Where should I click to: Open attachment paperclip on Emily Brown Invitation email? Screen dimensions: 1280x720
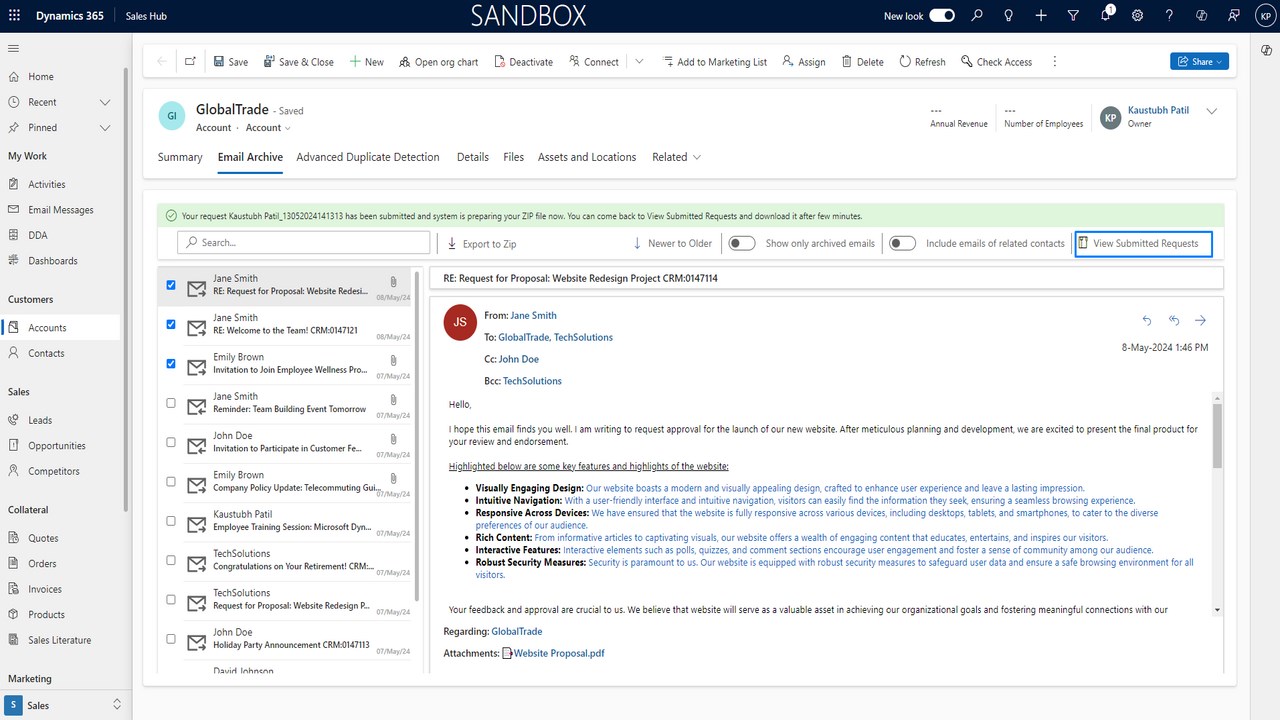[394, 360]
